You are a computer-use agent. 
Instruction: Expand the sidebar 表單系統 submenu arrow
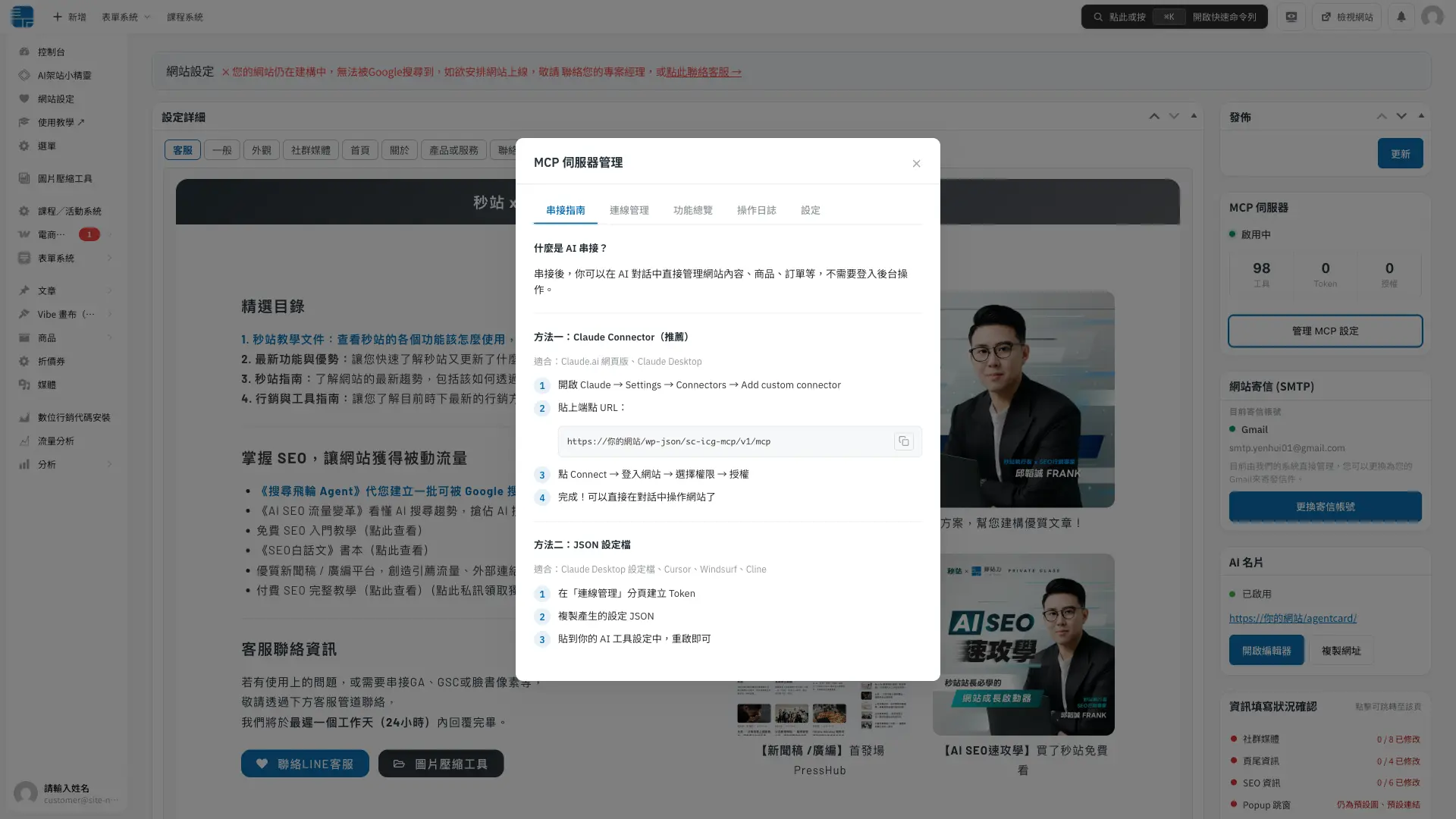(x=110, y=258)
